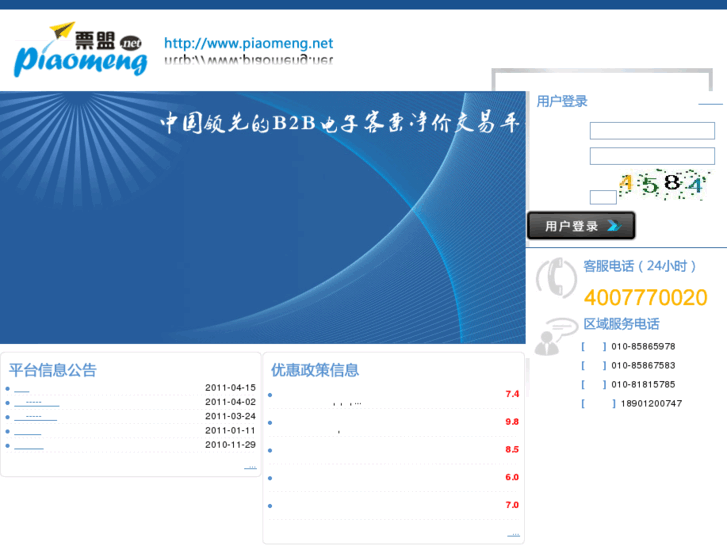Select phone number 010-85867583
This screenshot has height=545, width=727.
click(x=643, y=365)
